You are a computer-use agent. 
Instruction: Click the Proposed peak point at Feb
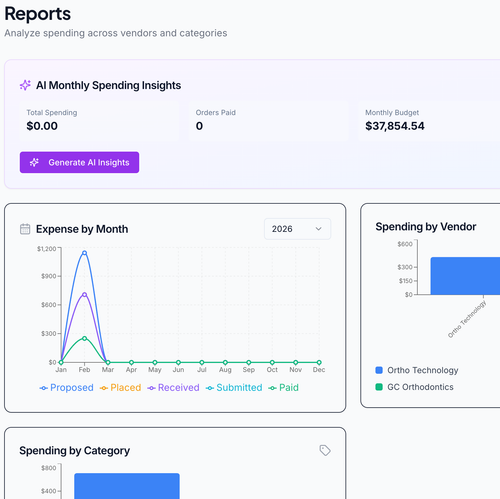pyautogui.click(x=85, y=253)
